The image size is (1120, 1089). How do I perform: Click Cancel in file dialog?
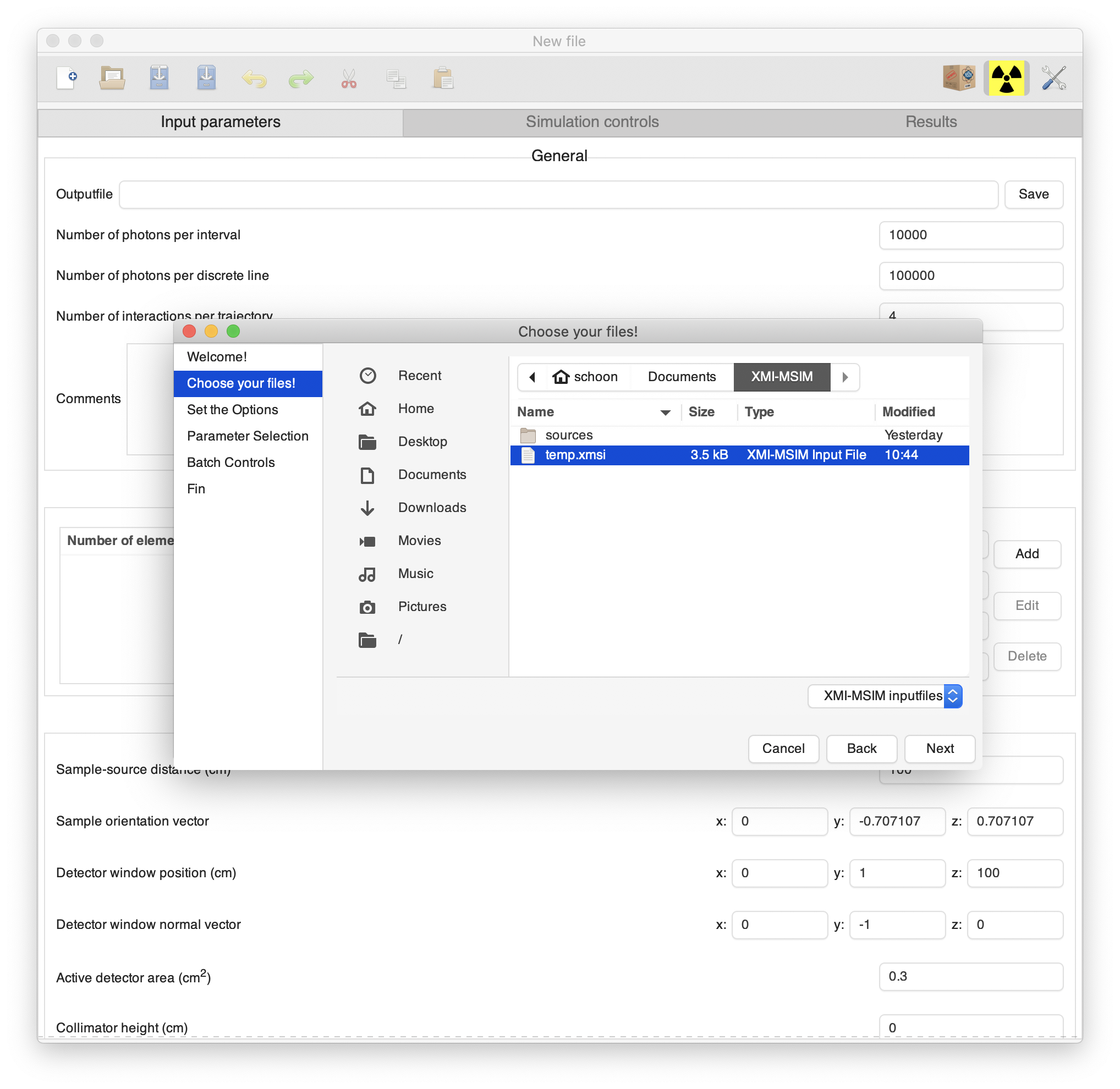pos(783,748)
